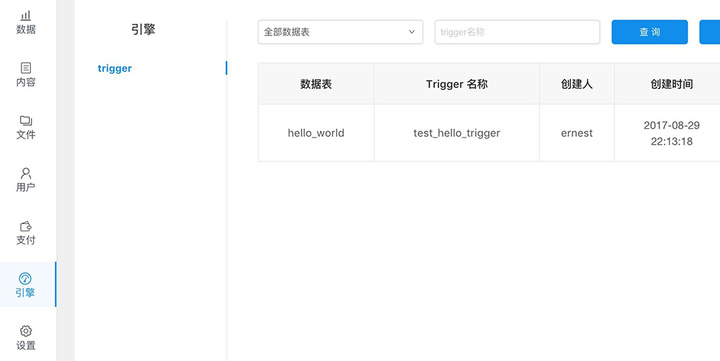
Task: Click the hello_world table cell
Action: coord(316,133)
